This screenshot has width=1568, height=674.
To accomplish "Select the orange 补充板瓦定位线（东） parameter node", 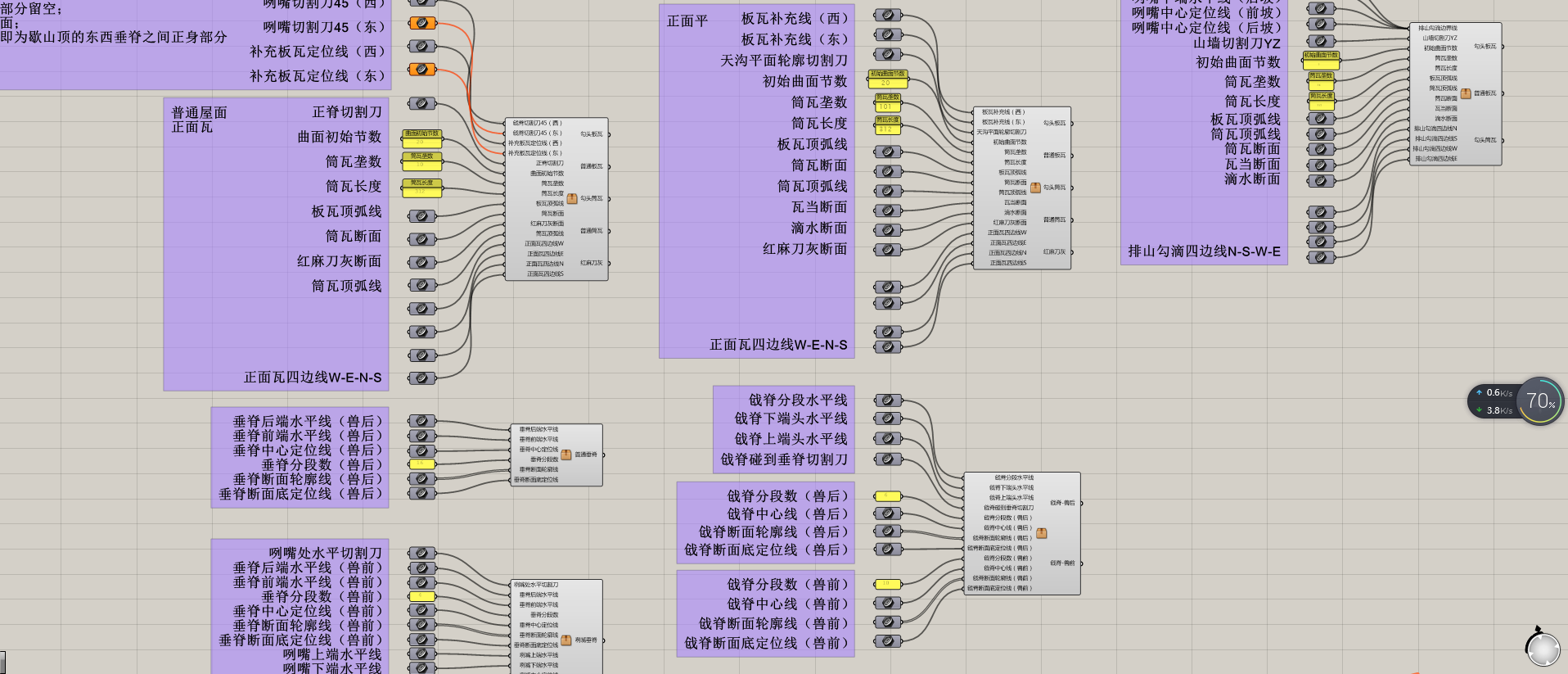I will [x=421, y=70].
